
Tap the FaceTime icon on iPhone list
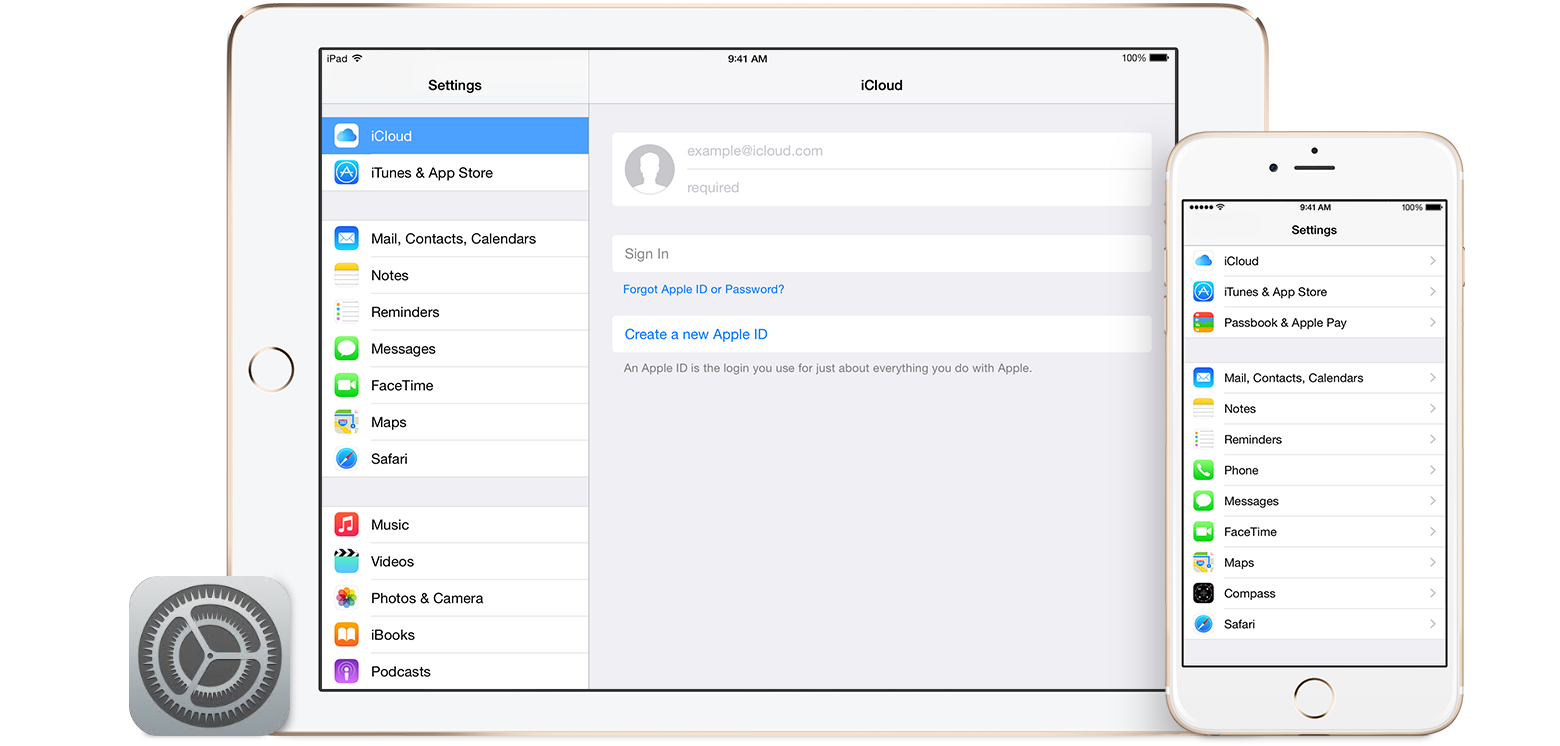click(1204, 532)
